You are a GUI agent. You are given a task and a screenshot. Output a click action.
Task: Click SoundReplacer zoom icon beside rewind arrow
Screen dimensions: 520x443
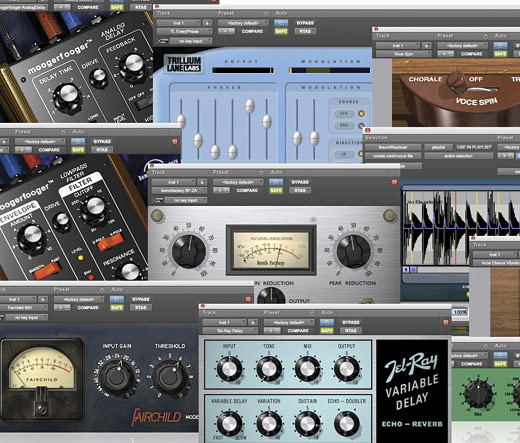coord(413,269)
